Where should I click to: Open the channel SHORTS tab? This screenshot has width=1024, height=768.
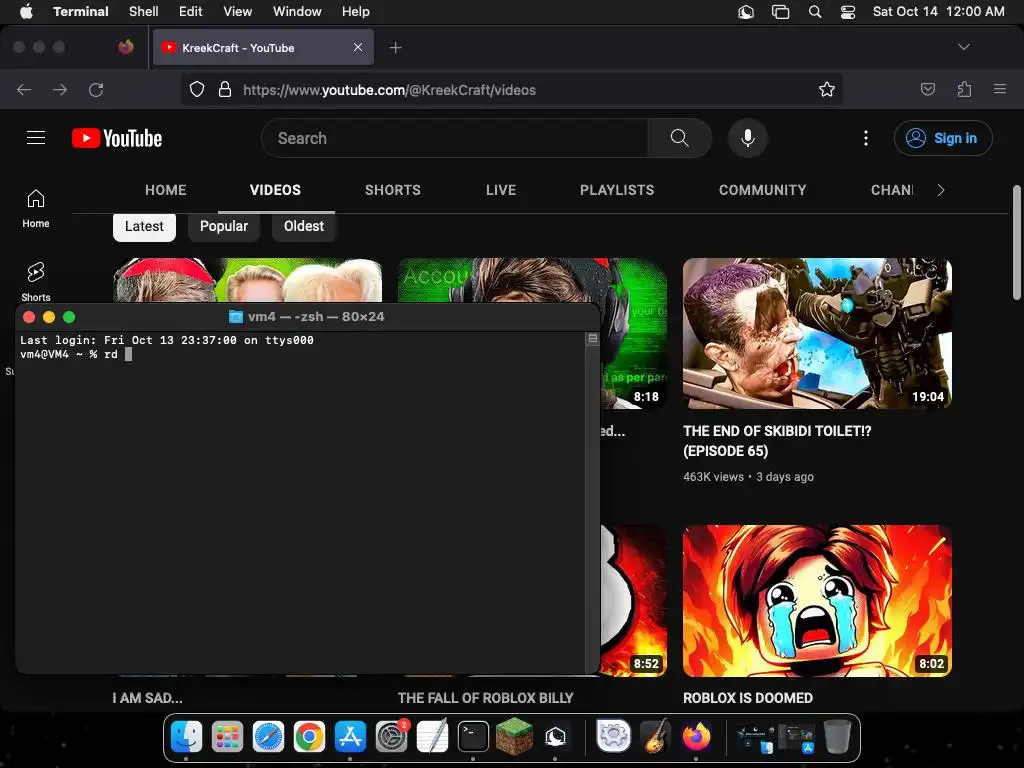click(x=392, y=190)
